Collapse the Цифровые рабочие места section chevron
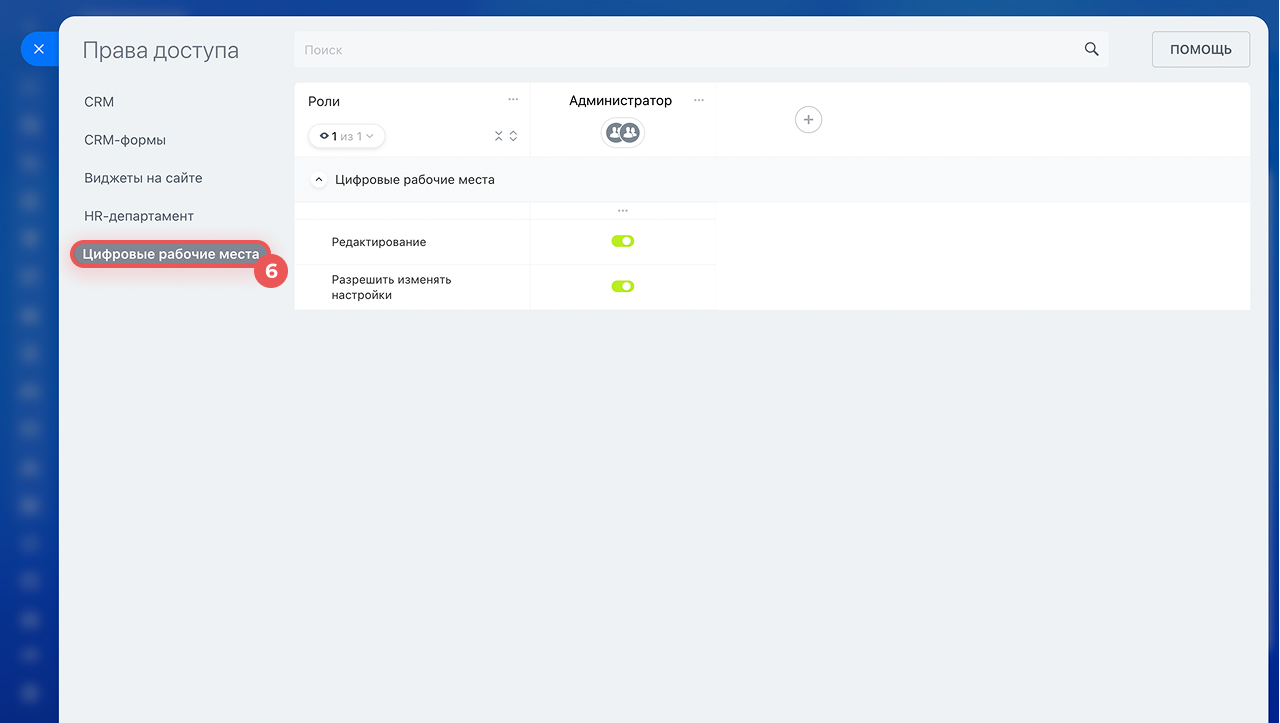 (x=319, y=180)
